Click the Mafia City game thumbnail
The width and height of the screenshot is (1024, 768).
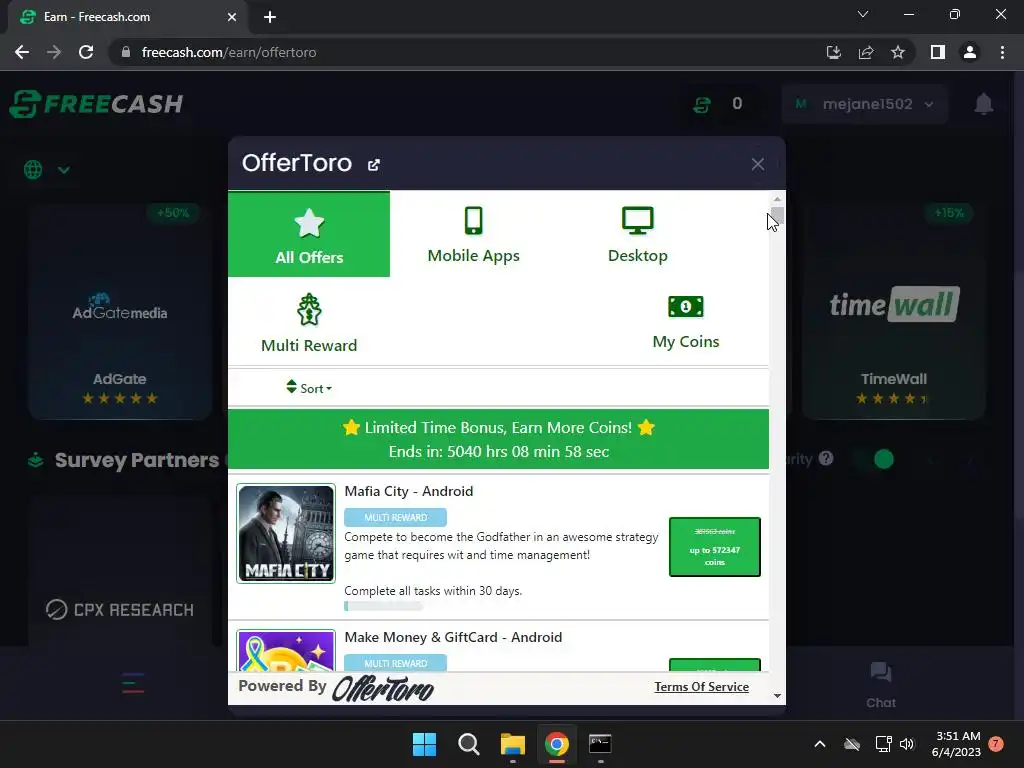pyautogui.click(x=286, y=533)
